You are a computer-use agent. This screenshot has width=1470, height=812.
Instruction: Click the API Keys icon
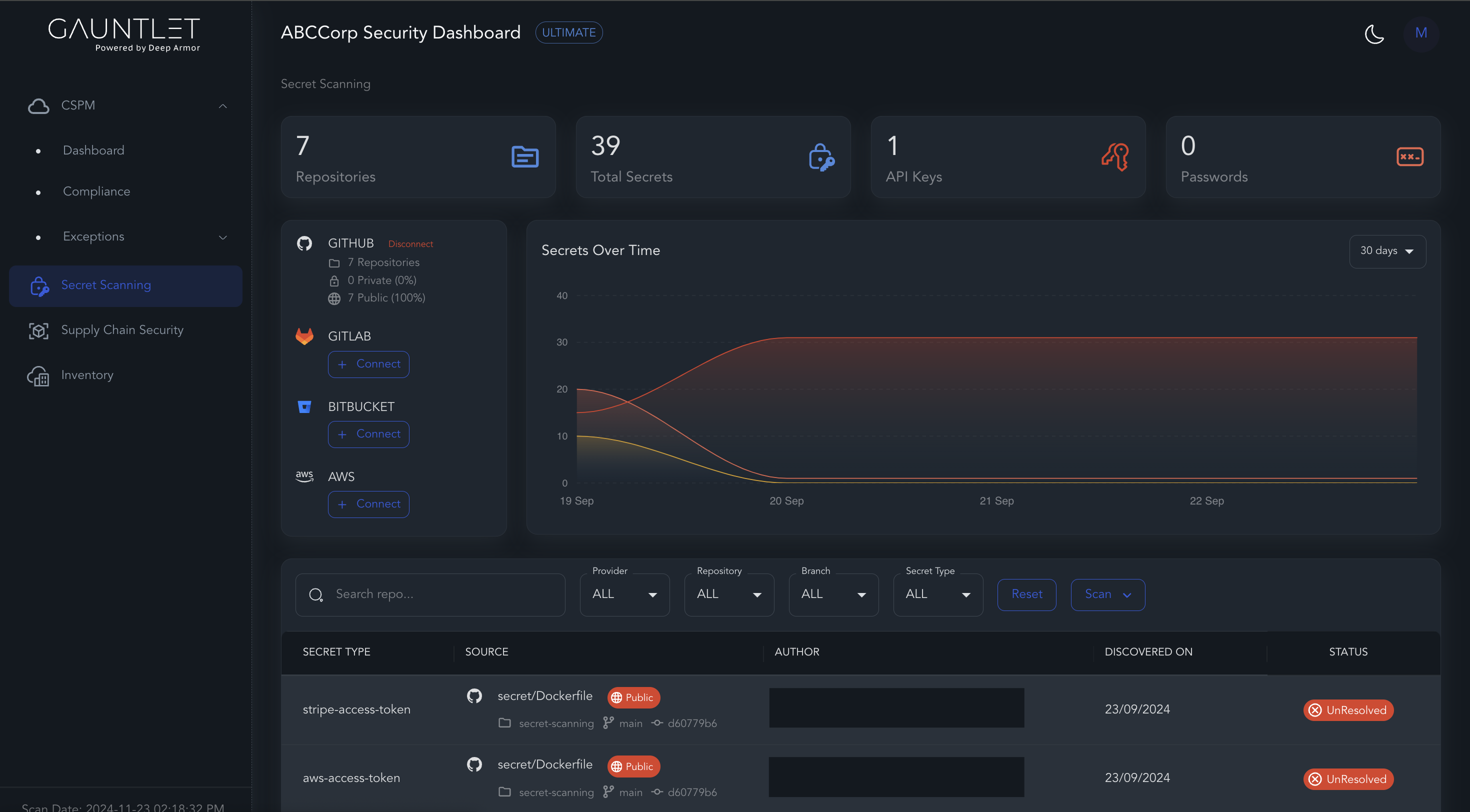coord(1115,157)
